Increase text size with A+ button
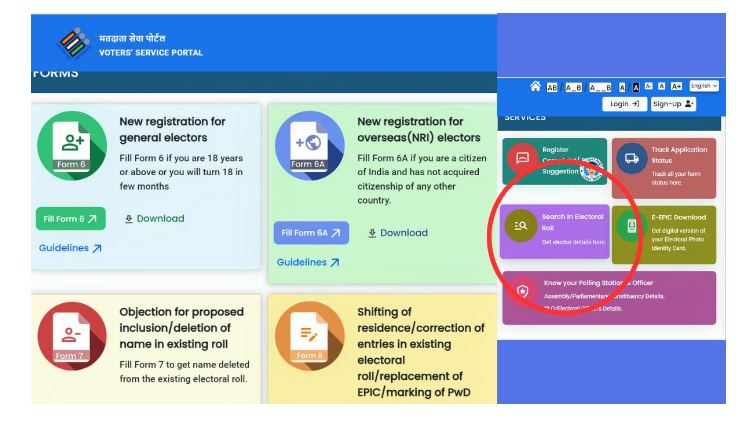This screenshot has height=424, width=742. point(676,87)
